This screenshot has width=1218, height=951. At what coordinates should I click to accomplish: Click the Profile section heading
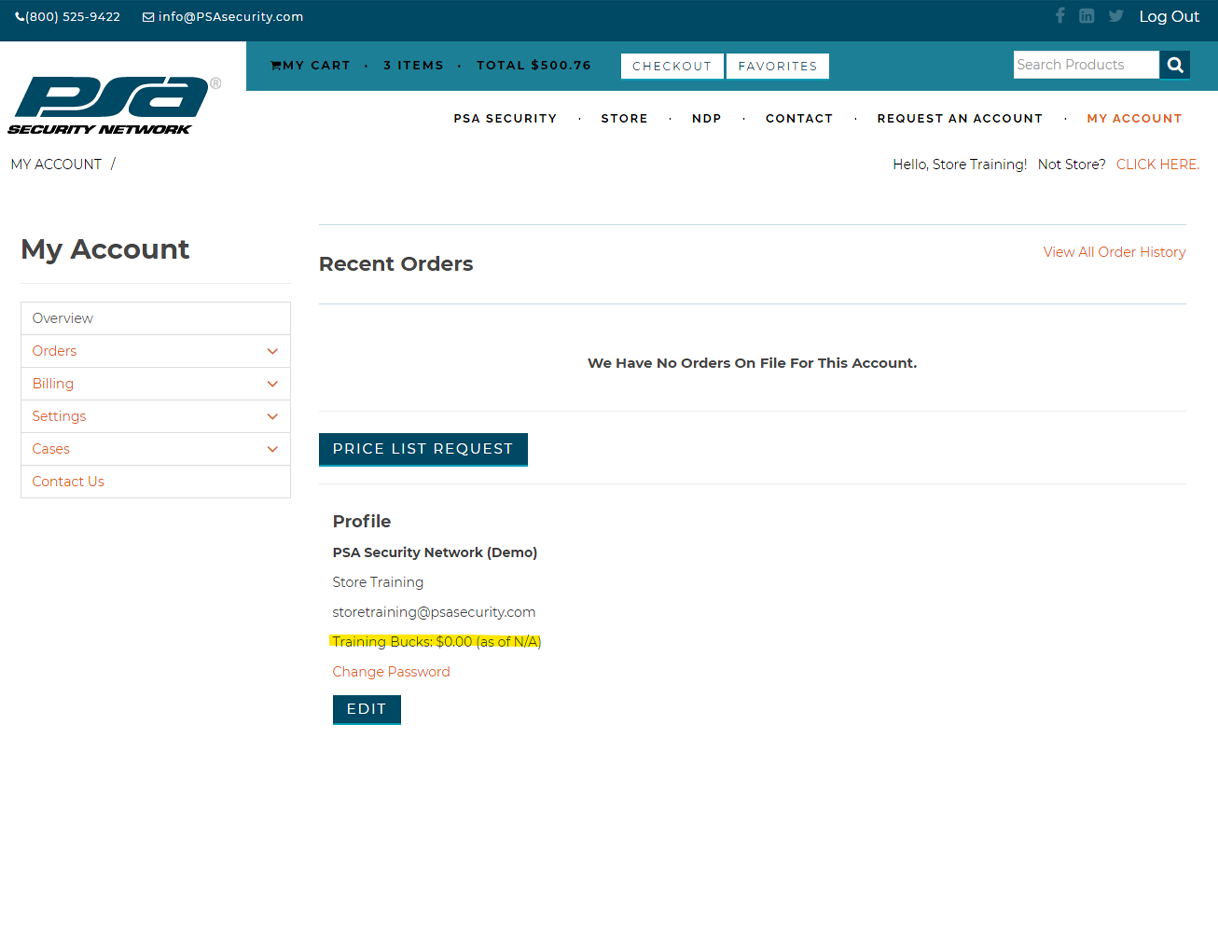click(x=362, y=521)
